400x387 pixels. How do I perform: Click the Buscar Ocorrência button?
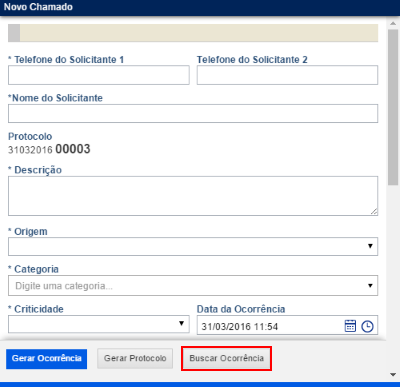tap(227, 358)
